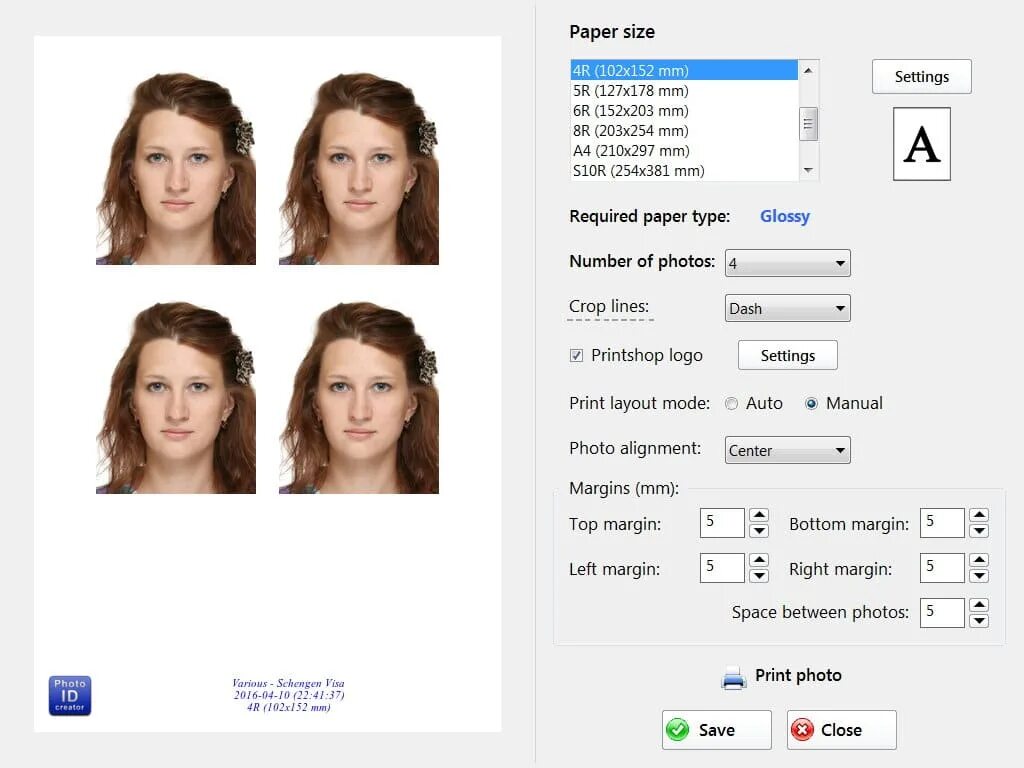
Task: Click the printer icon beside Print photo
Action: (733, 677)
